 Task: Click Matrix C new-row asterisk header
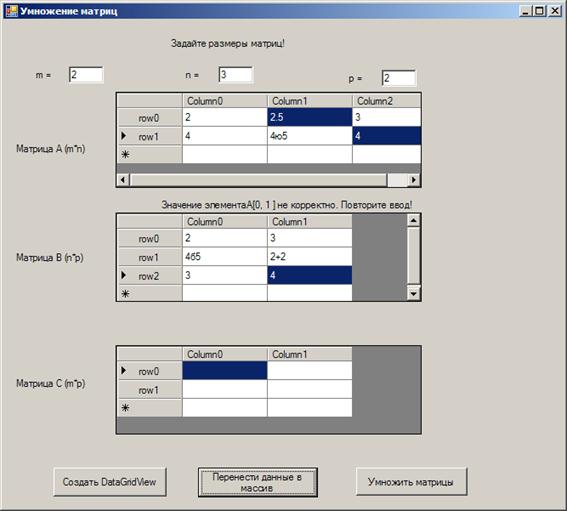click(x=150, y=408)
